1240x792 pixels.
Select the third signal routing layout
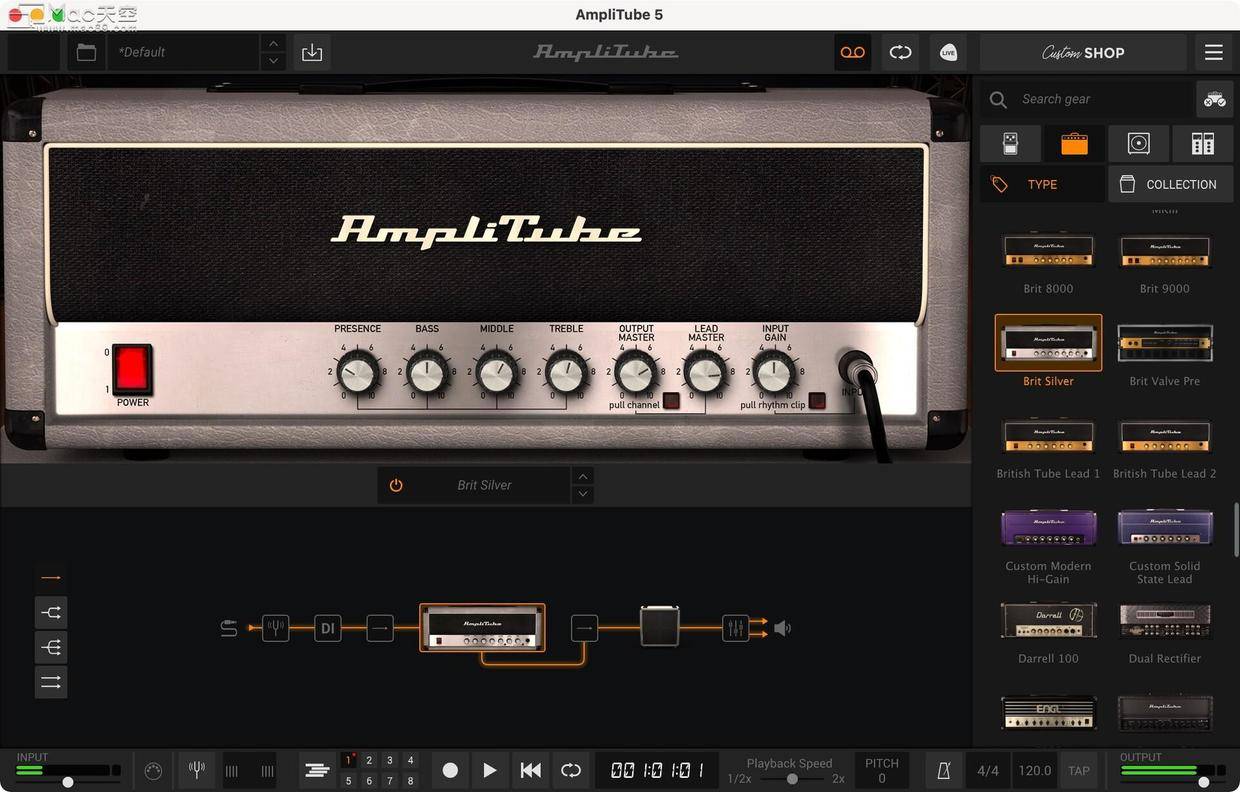51,647
